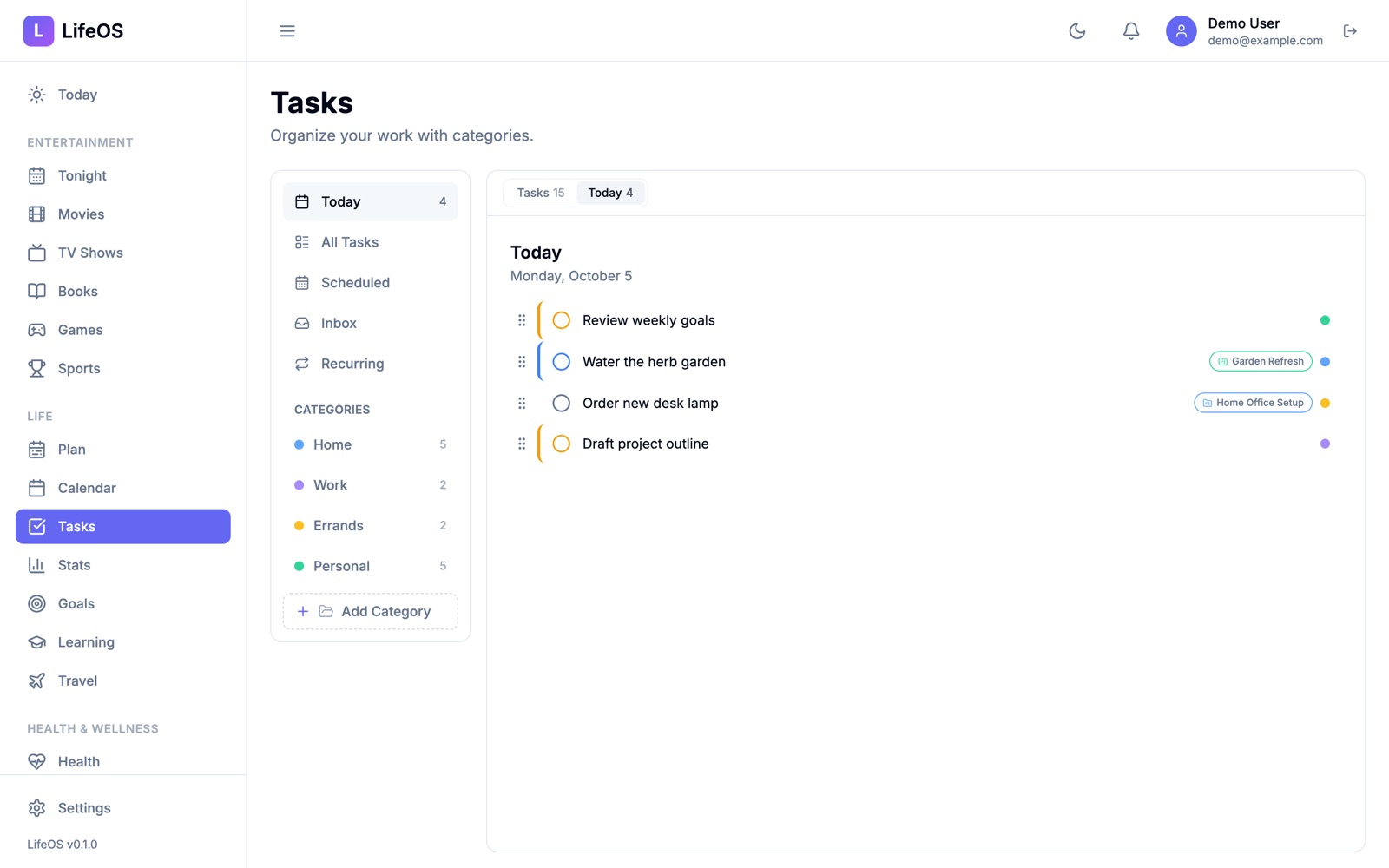Open Learning in the sidebar
This screenshot has height=868, width=1389.
pos(123,642)
